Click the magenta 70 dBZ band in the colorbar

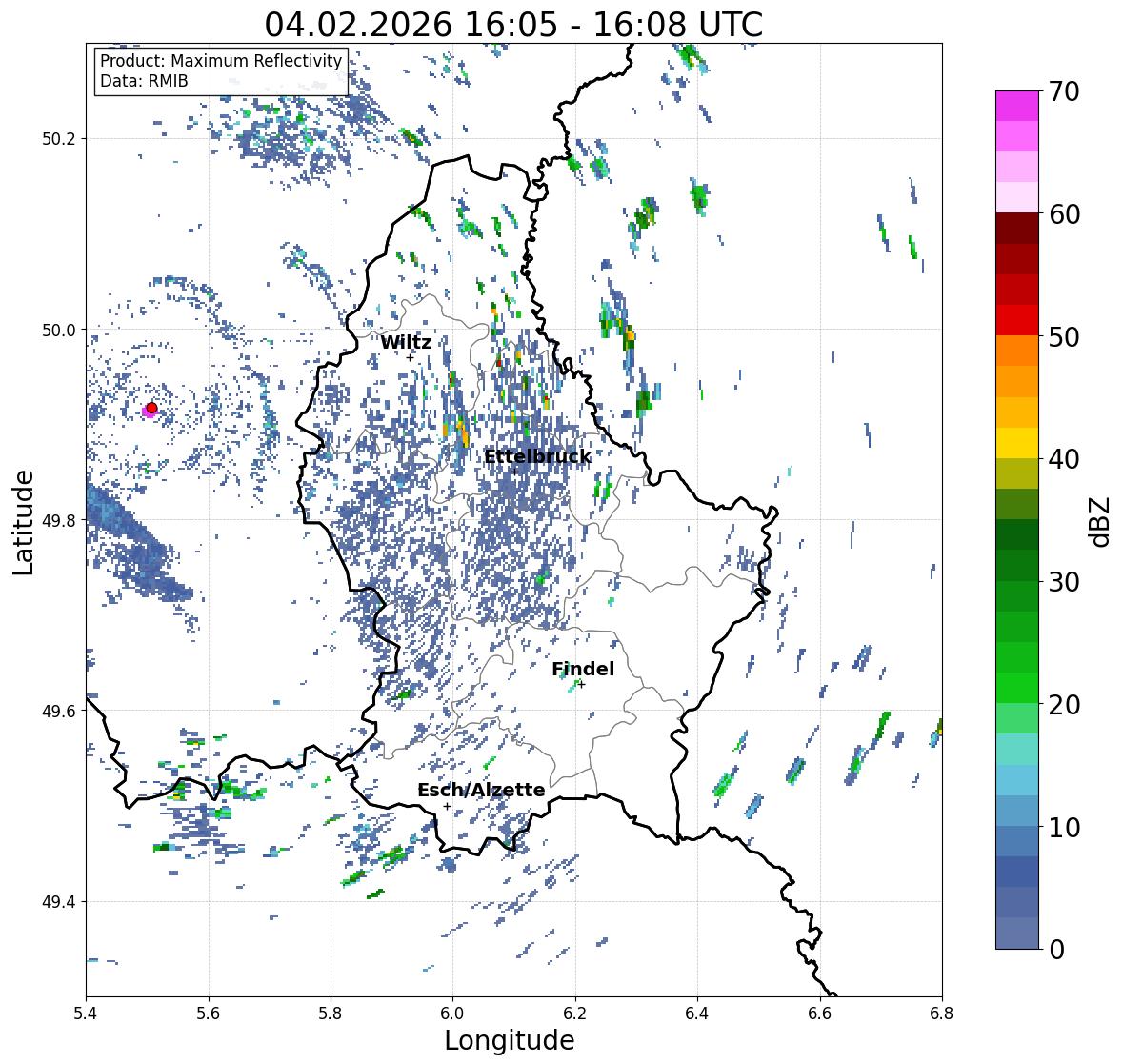tap(1017, 106)
